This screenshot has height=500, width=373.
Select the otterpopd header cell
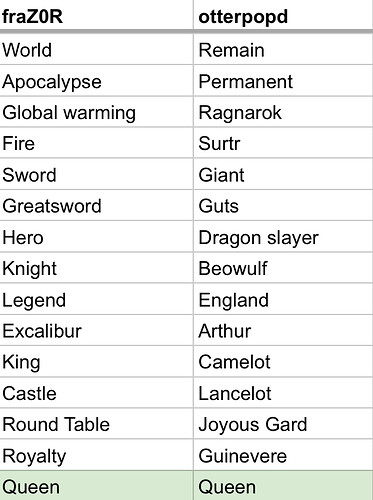tap(283, 15)
